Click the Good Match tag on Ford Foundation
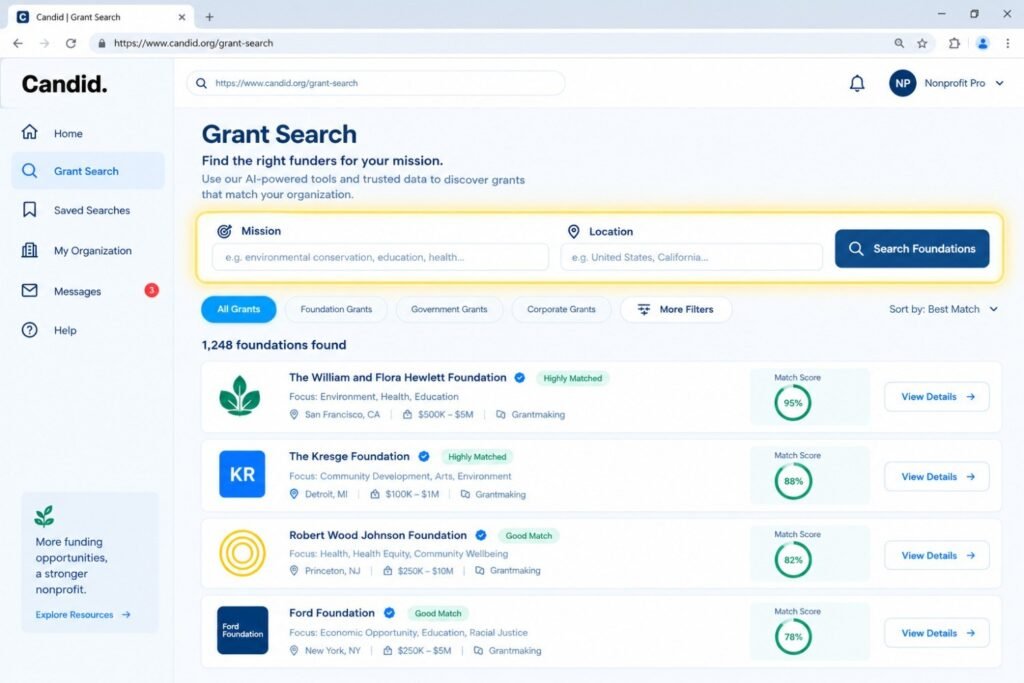This screenshot has height=683, width=1024. [x=438, y=614]
